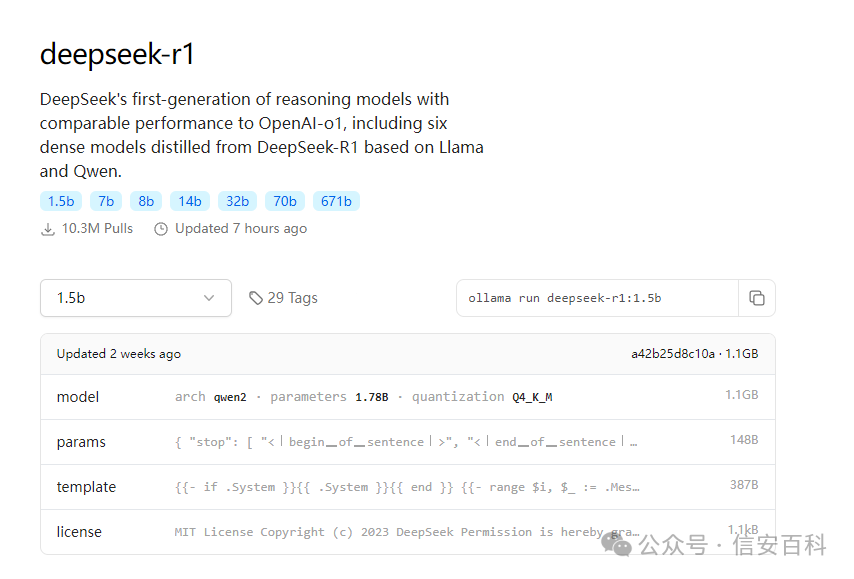Click the ollama run command field
Screen dimensions: 854x579
[x=597, y=298]
